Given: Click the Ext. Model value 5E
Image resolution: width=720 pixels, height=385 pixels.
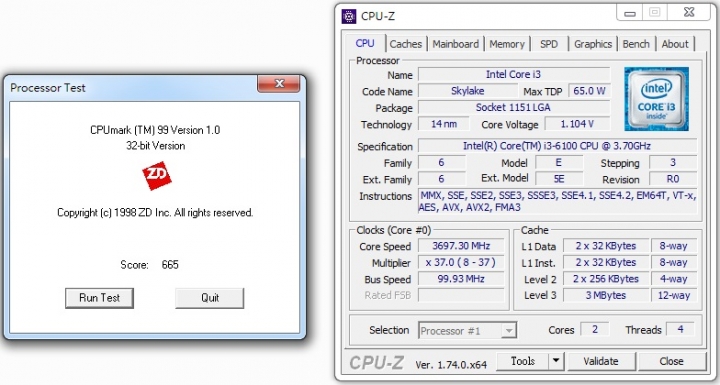Looking at the screenshot, I should (x=559, y=179).
